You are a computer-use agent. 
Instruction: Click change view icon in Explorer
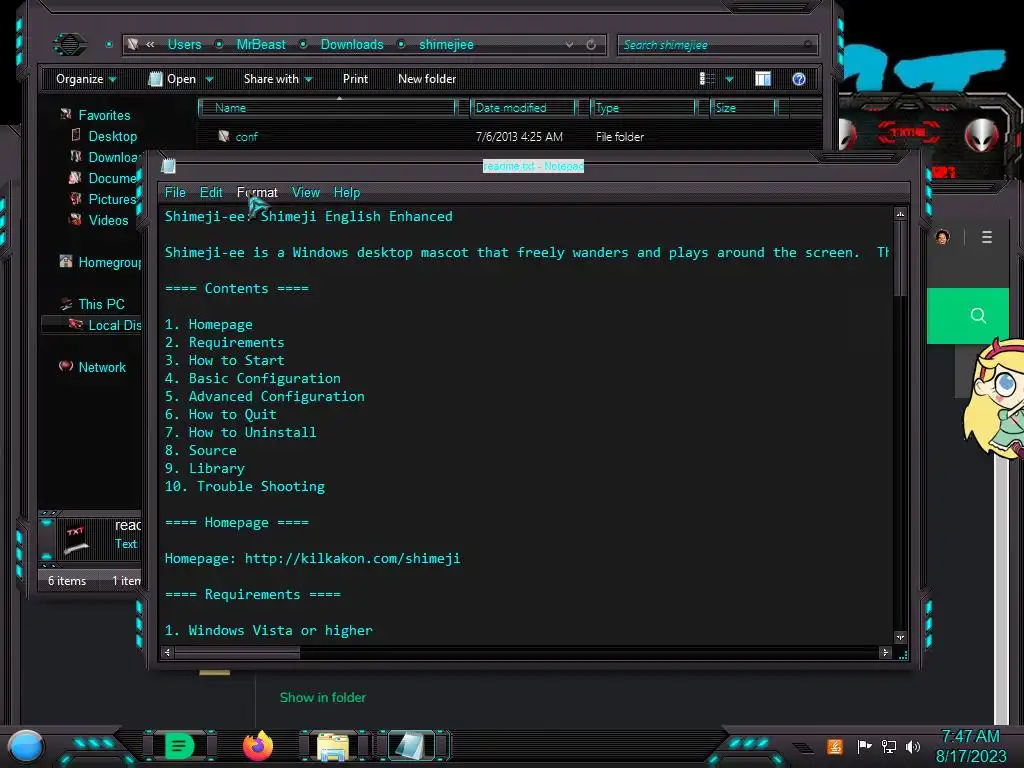(707, 79)
